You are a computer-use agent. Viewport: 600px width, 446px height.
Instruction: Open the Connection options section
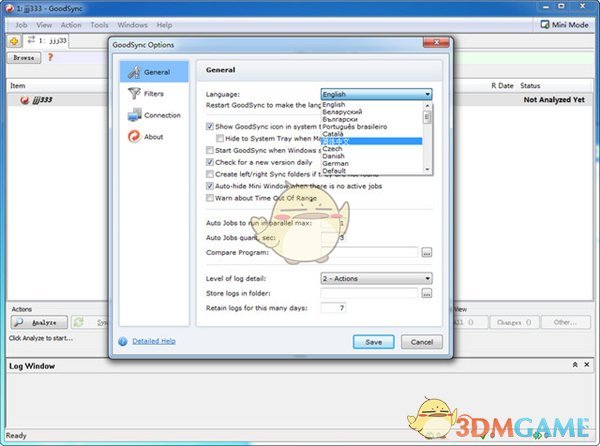pos(154,115)
